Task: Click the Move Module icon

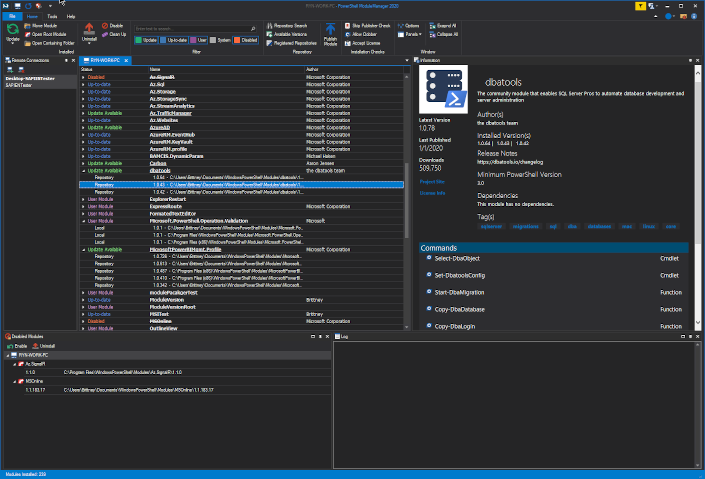Action: coord(27,26)
